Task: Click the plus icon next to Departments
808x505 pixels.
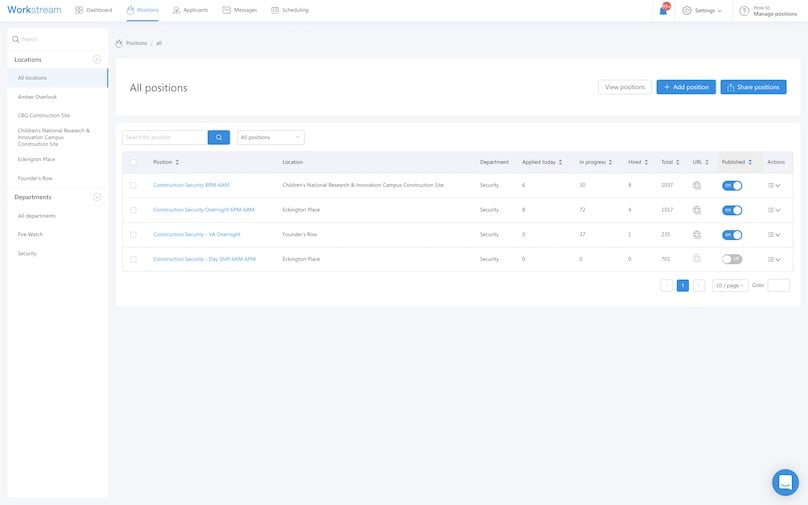Action: [97, 197]
